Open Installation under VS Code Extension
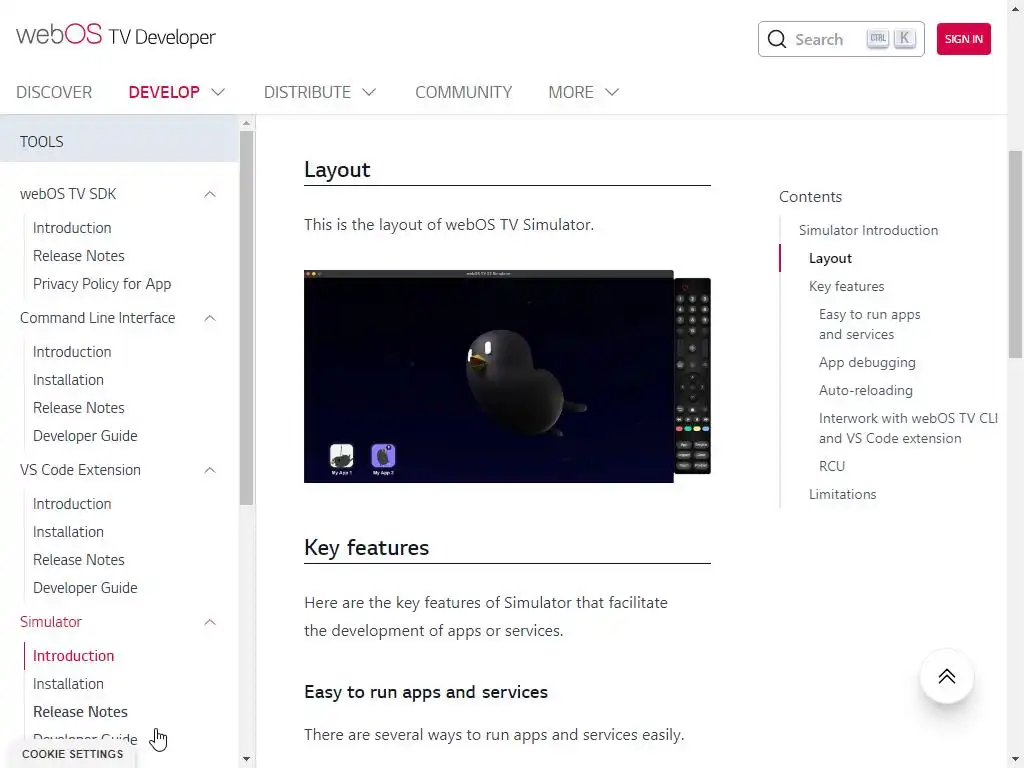This screenshot has height=768, width=1024. 68,532
